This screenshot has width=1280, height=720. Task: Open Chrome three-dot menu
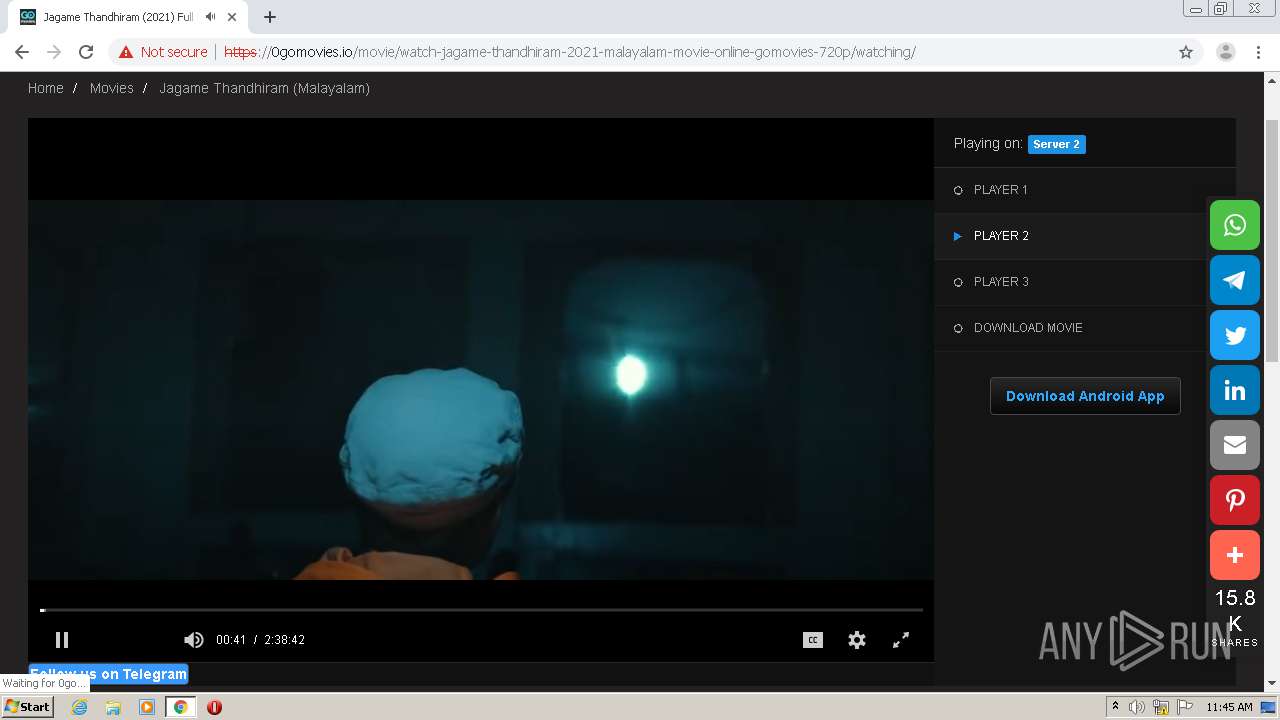[1259, 52]
